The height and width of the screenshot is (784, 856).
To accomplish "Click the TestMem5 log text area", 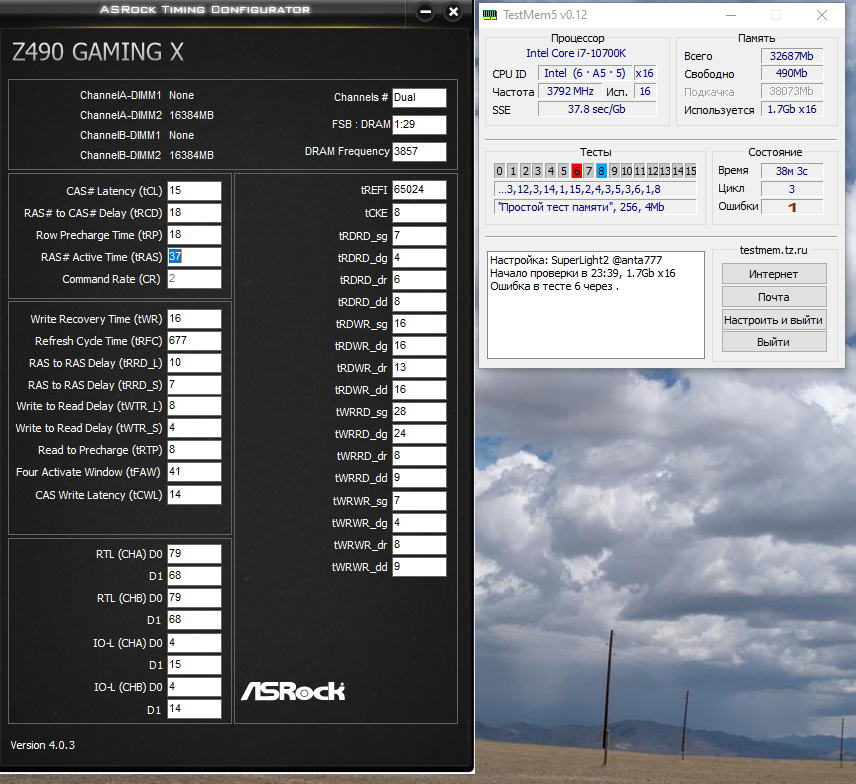I will pyautogui.click(x=596, y=305).
